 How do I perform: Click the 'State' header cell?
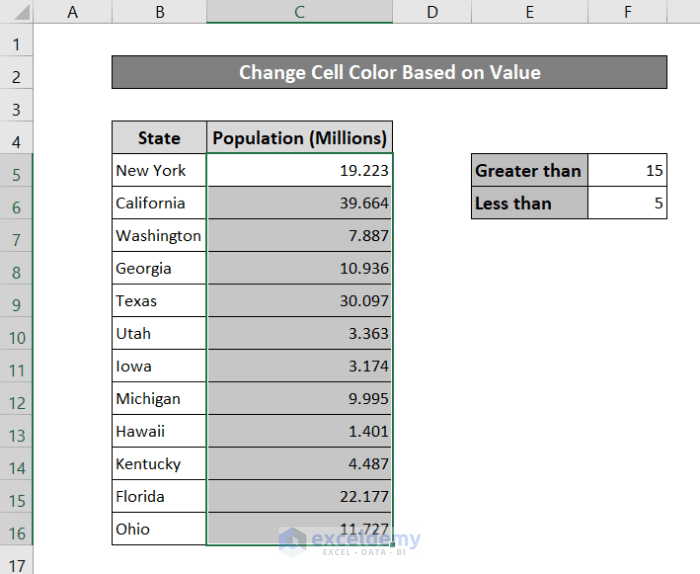(159, 137)
